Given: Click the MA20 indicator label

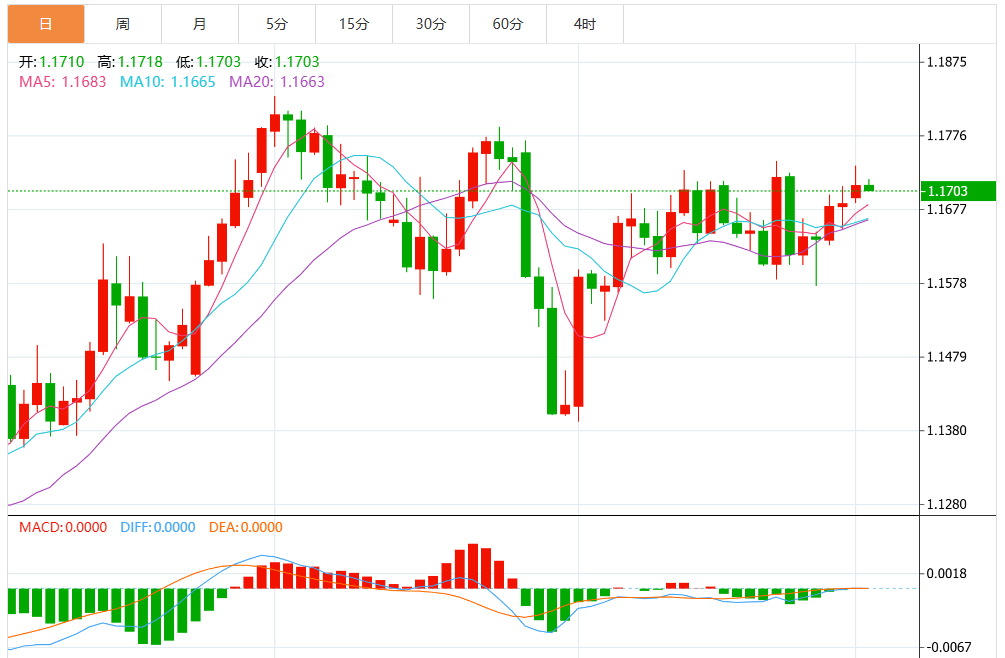Looking at the screenshot, I should point(277,82).
